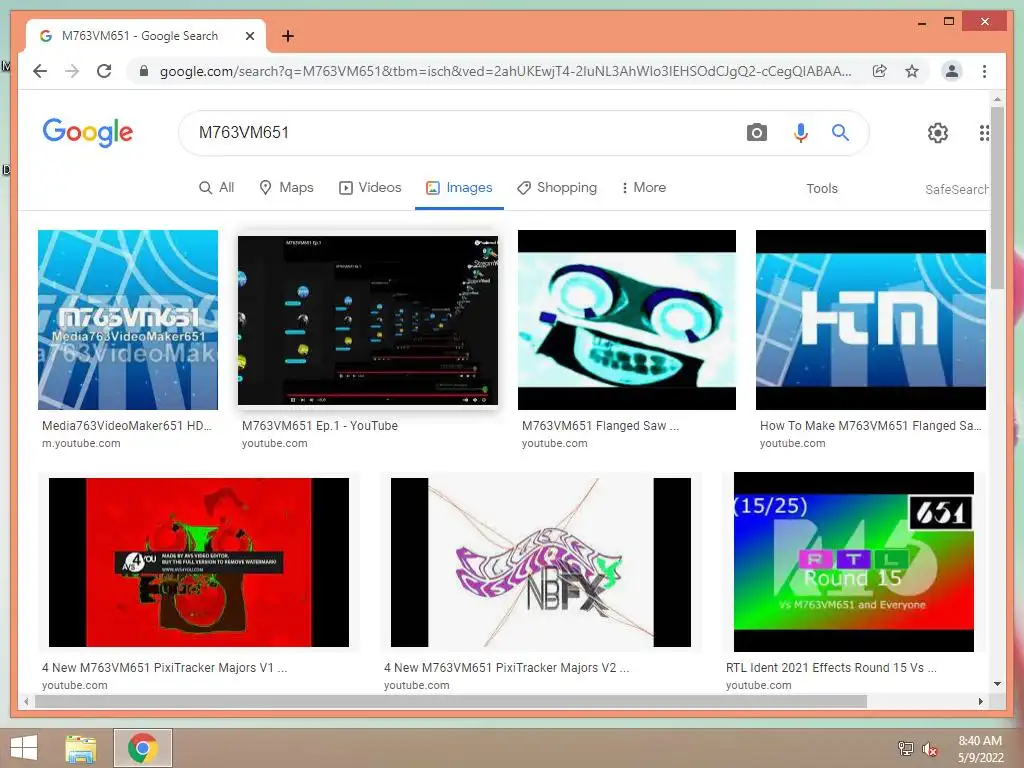This screenshot has width=1024, height=768.
Task: Click the browser Back arrow
Action: [x=40, y=71]
